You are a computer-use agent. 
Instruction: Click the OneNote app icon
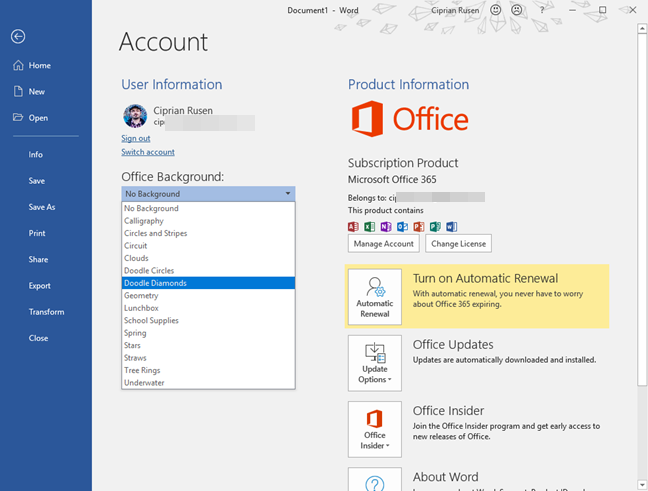point(386,226)
